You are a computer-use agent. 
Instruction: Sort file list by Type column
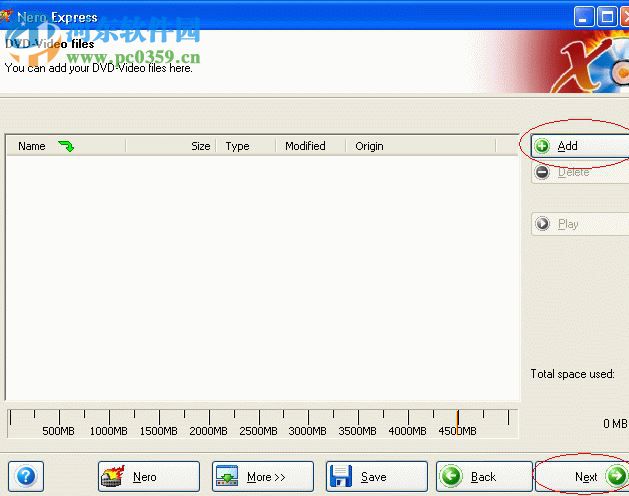(246, 146)
